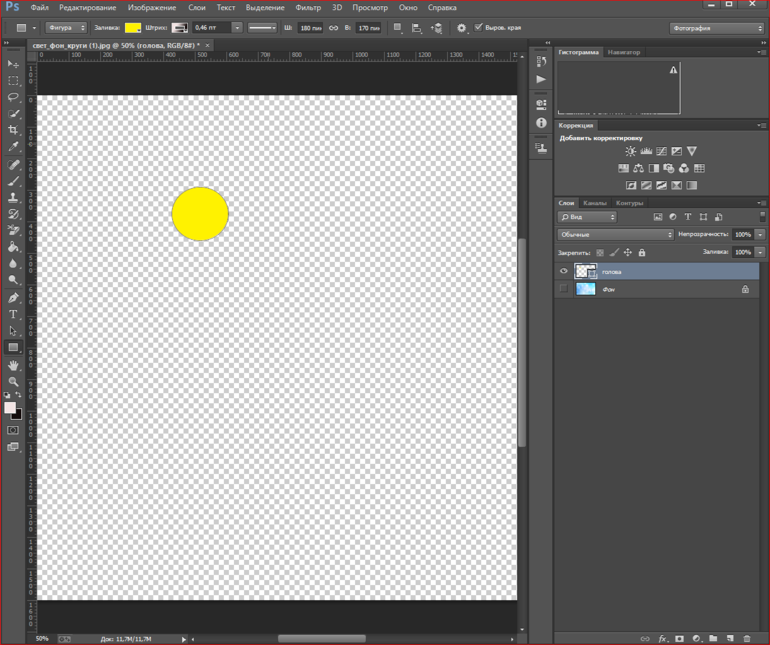Pick the Eyedropper tool
This screenshot has height=645, width=770.
point(14,147)
